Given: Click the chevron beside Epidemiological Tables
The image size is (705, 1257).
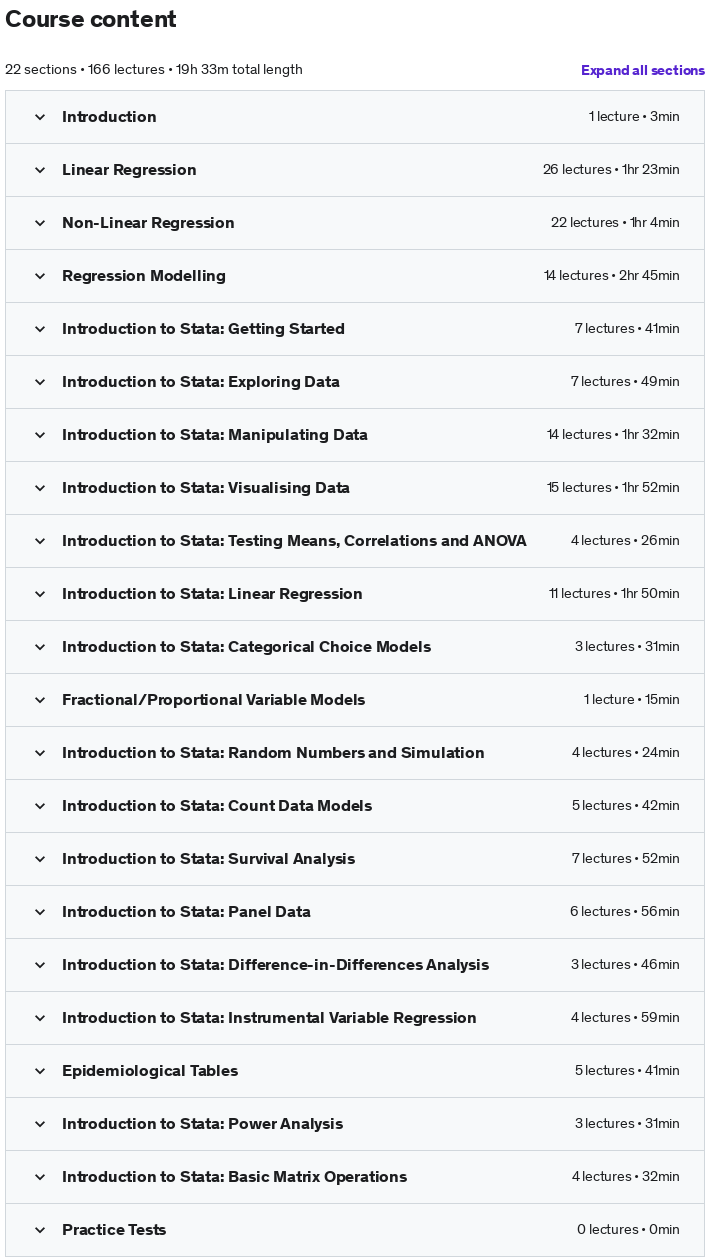Looking at the screenshot, I should click(x=40, y=1071).
